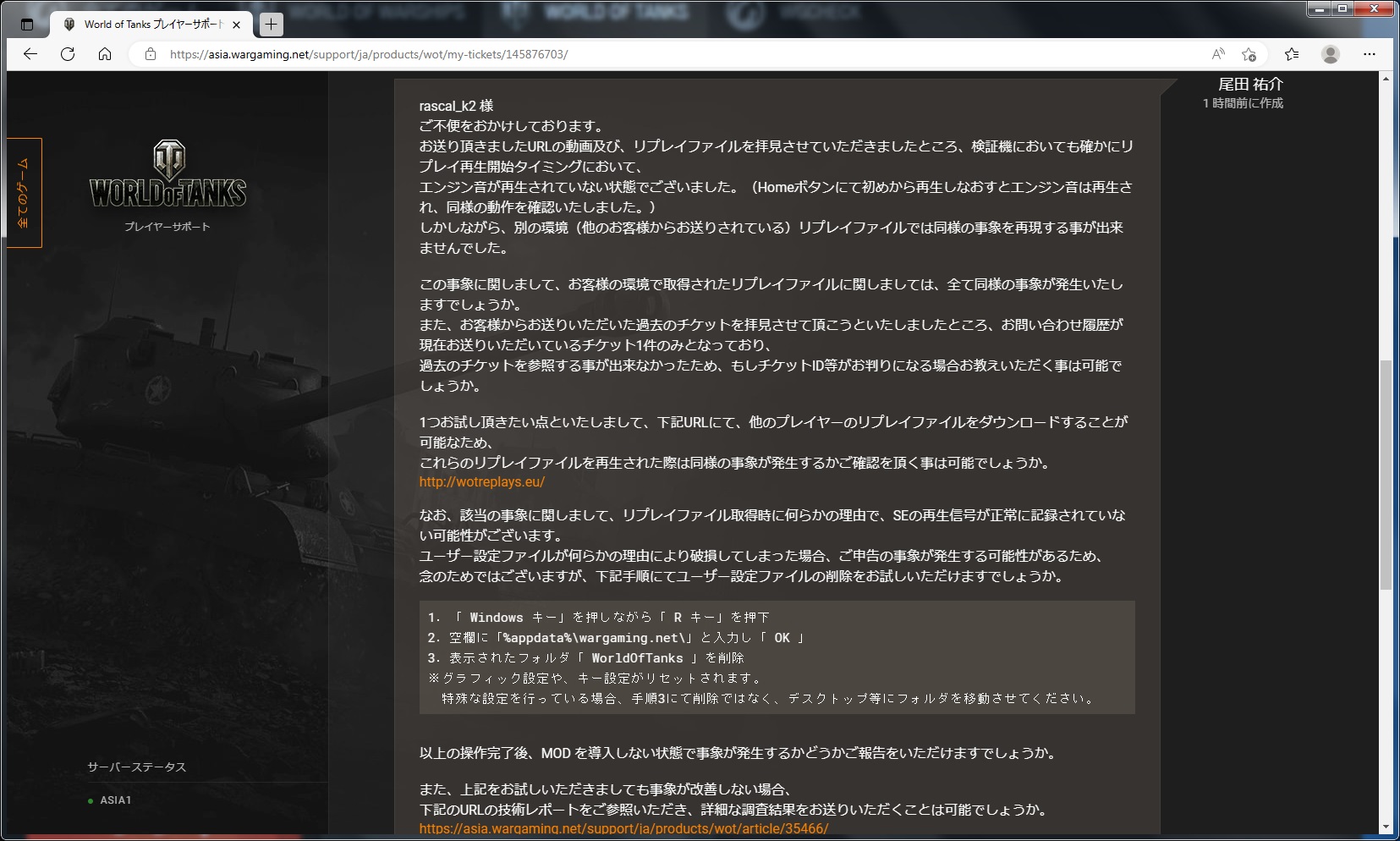Close the browser window
Image resolution: width=1400 pixels, height=841 pixels.
tap(1375, 9)
